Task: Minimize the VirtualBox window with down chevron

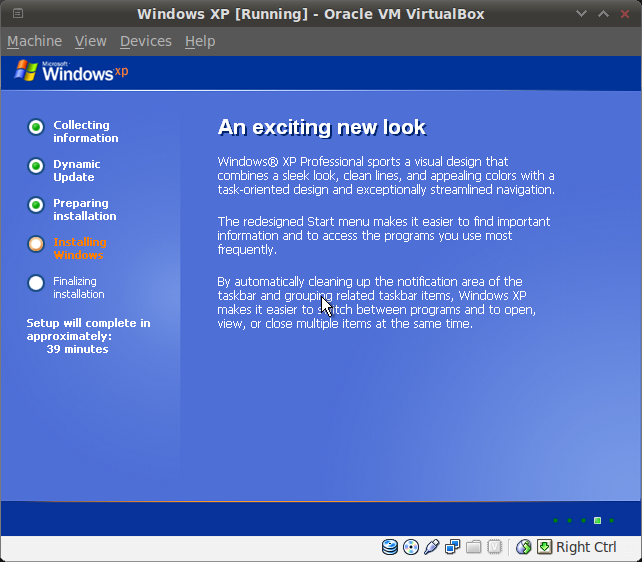Action: [581, 14]
